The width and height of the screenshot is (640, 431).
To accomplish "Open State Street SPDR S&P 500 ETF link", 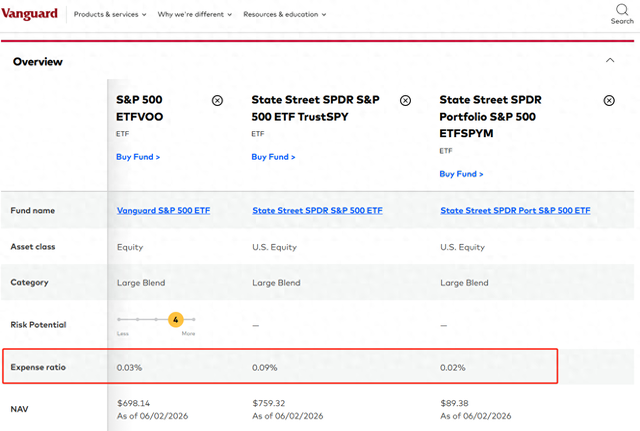I will (317, 211).
